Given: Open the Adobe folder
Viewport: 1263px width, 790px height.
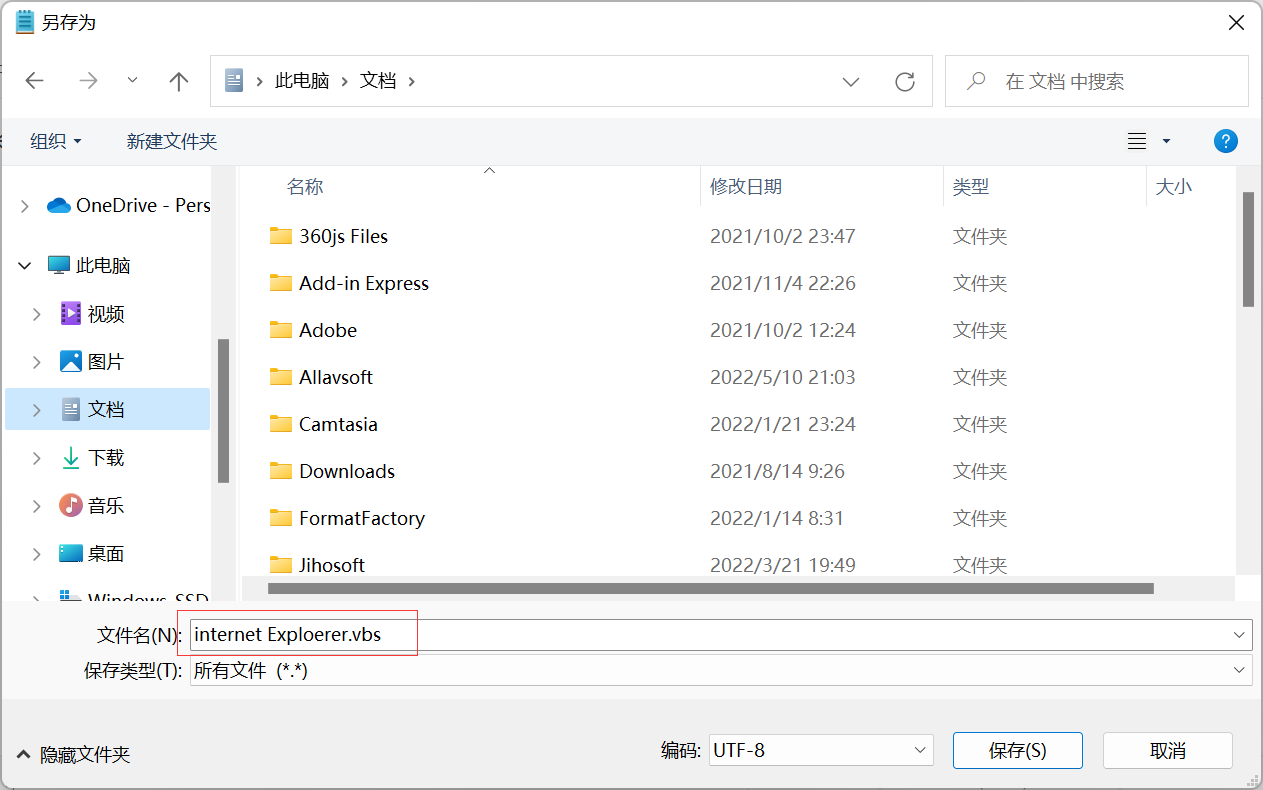Looking at the screenshot, I should point(327,330).
